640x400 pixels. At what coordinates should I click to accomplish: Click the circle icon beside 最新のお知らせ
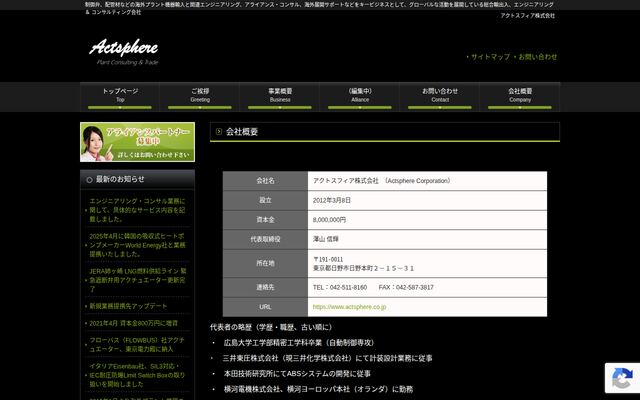point(89,180)
